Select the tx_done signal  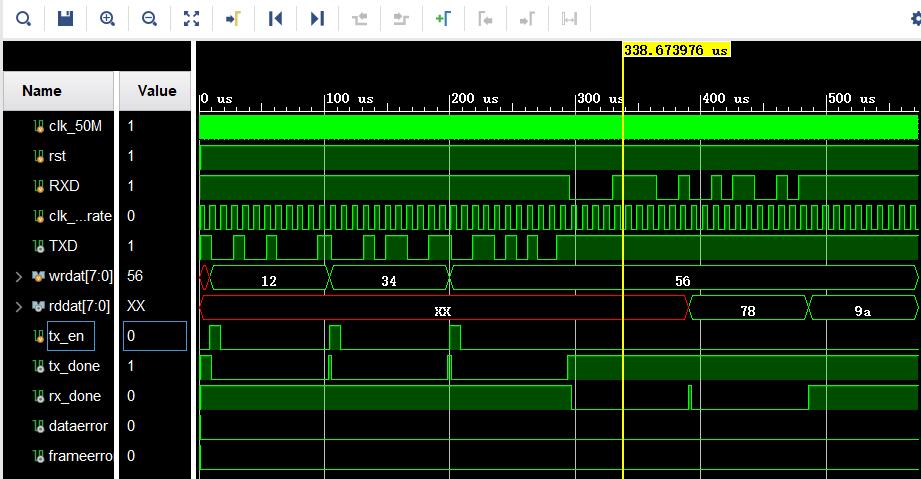(x=74, y=366)
